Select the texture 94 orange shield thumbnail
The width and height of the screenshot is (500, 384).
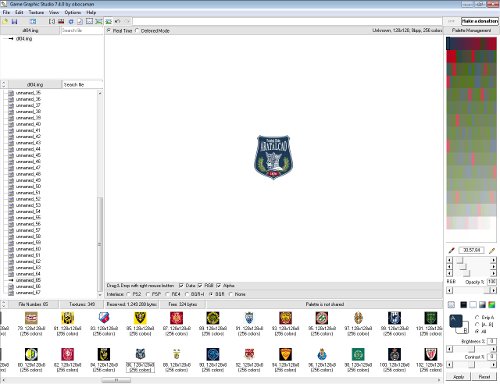point(285,354)
